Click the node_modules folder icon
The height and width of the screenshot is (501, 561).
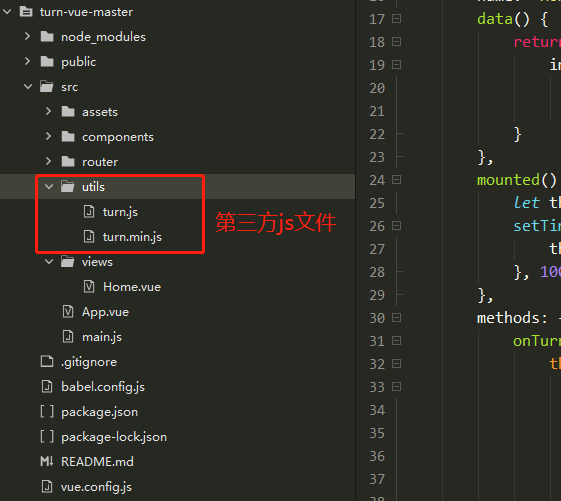[47, 37]
